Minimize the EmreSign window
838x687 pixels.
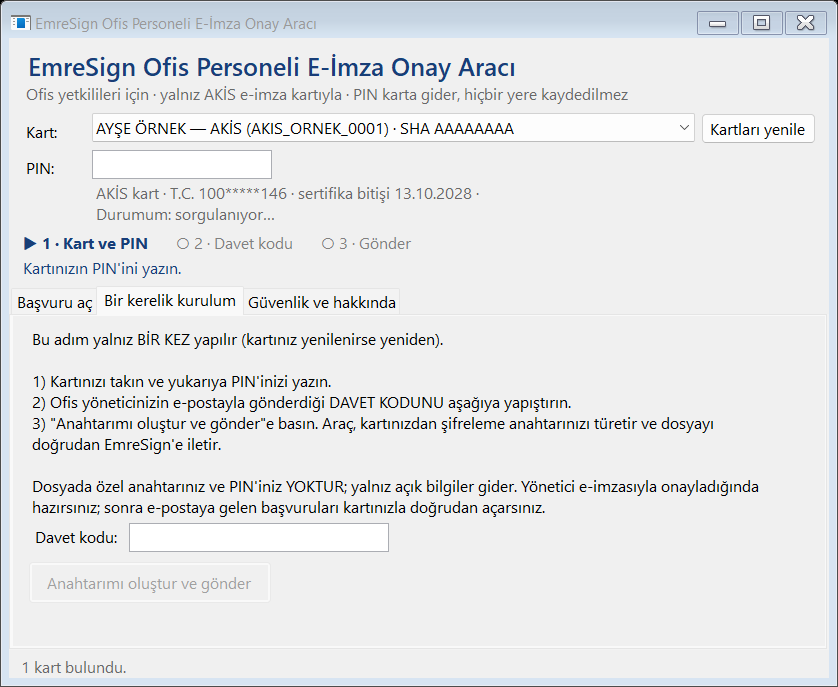click(x=717, y=24)
